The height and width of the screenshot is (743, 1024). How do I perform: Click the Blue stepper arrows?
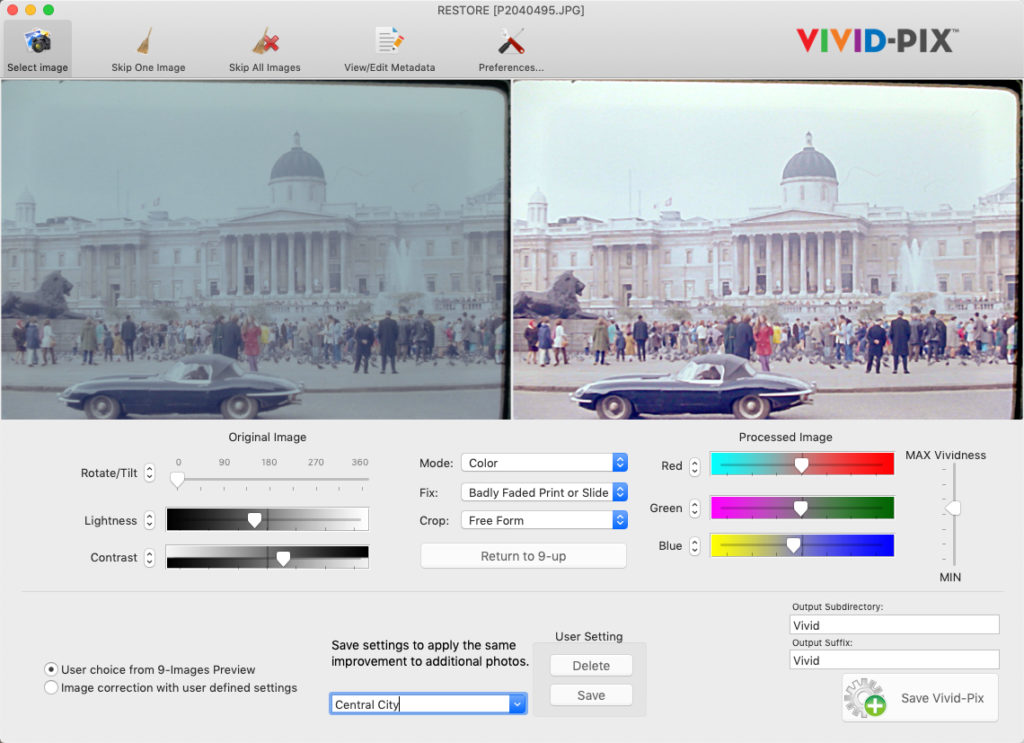(x=695, y=546)
